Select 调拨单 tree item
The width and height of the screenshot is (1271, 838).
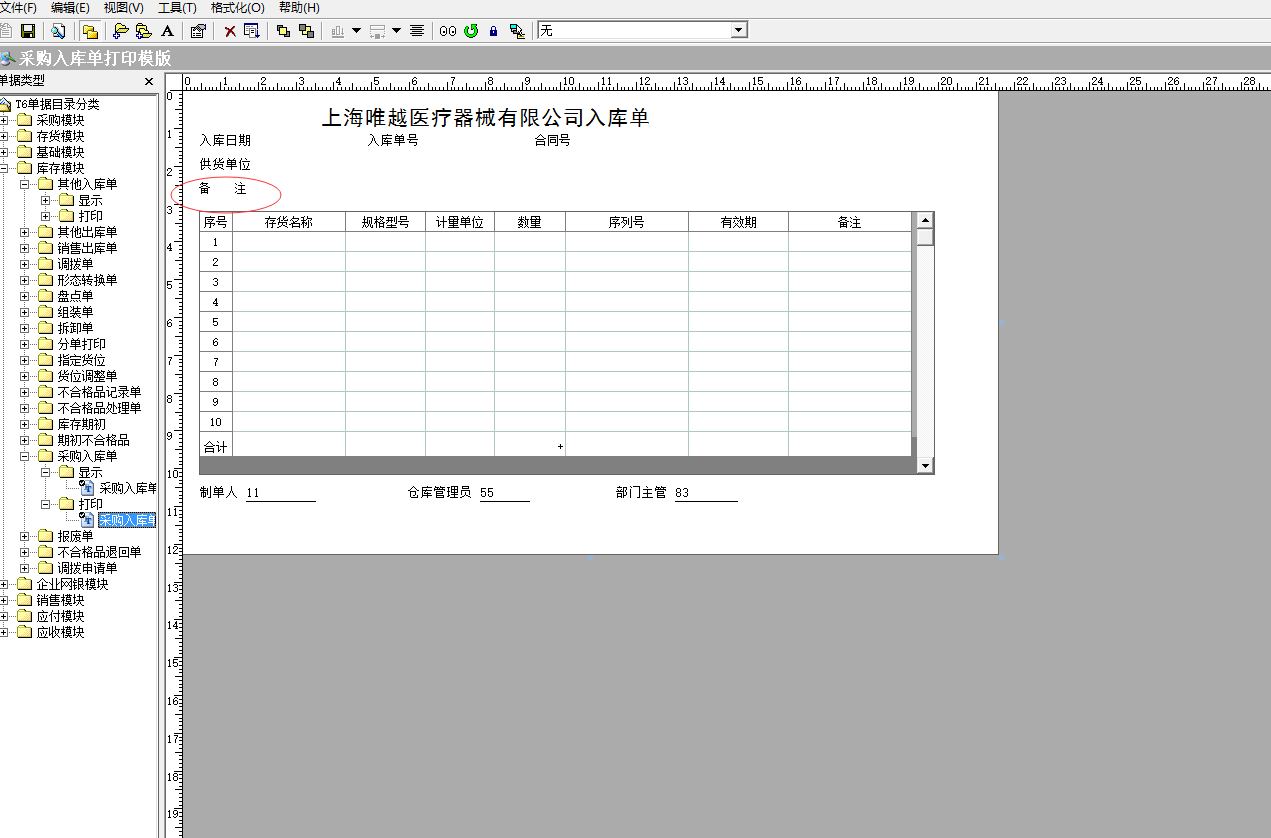pyautogui.click(x=75, y=264)
